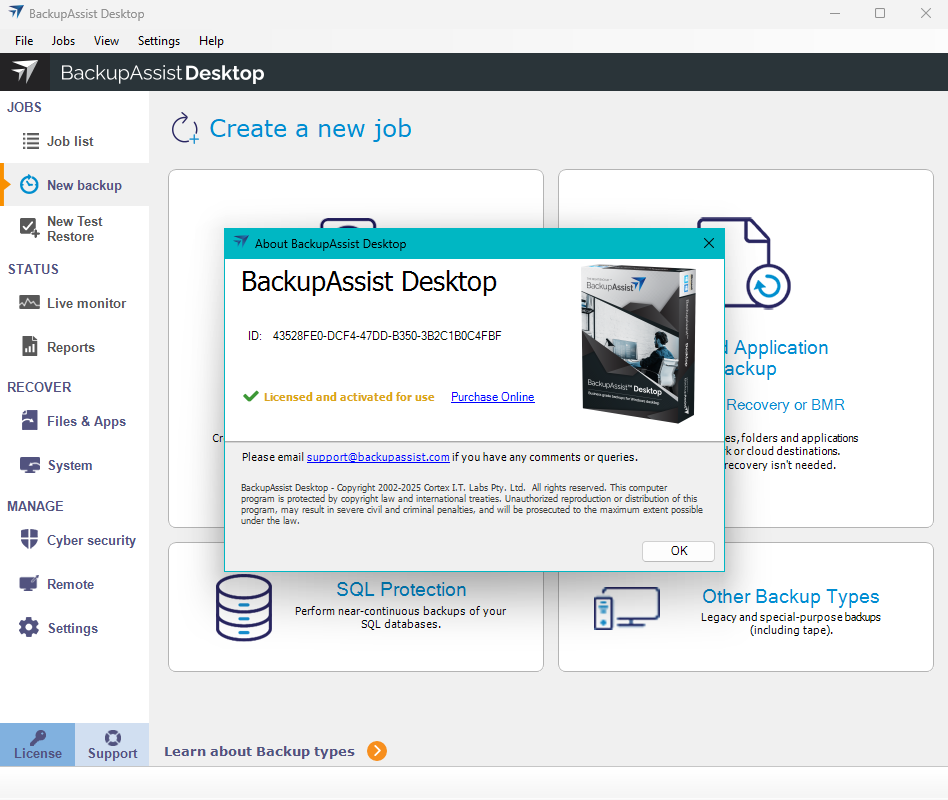948x800 pixels.
Task: Click the Cyber security label
Action: coord(91,540)
